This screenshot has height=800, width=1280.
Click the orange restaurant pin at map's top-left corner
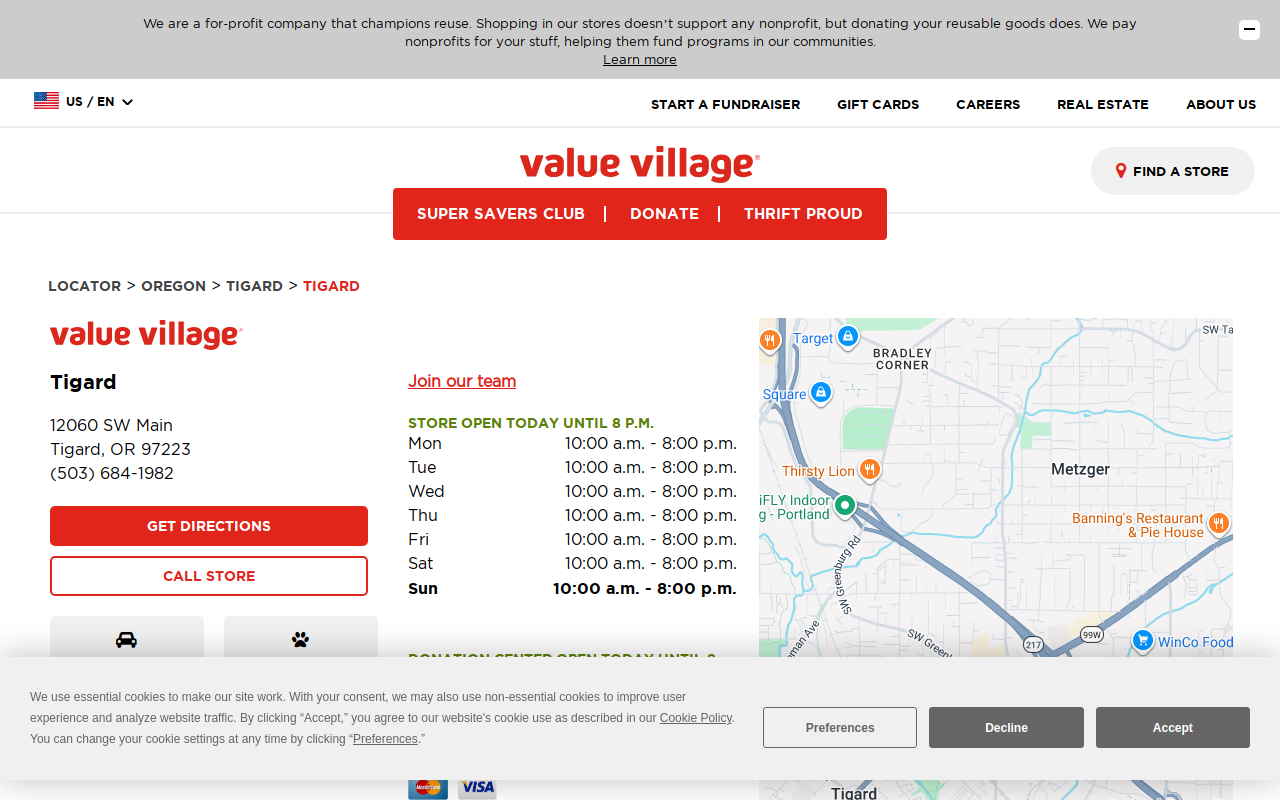pos(769,342)
